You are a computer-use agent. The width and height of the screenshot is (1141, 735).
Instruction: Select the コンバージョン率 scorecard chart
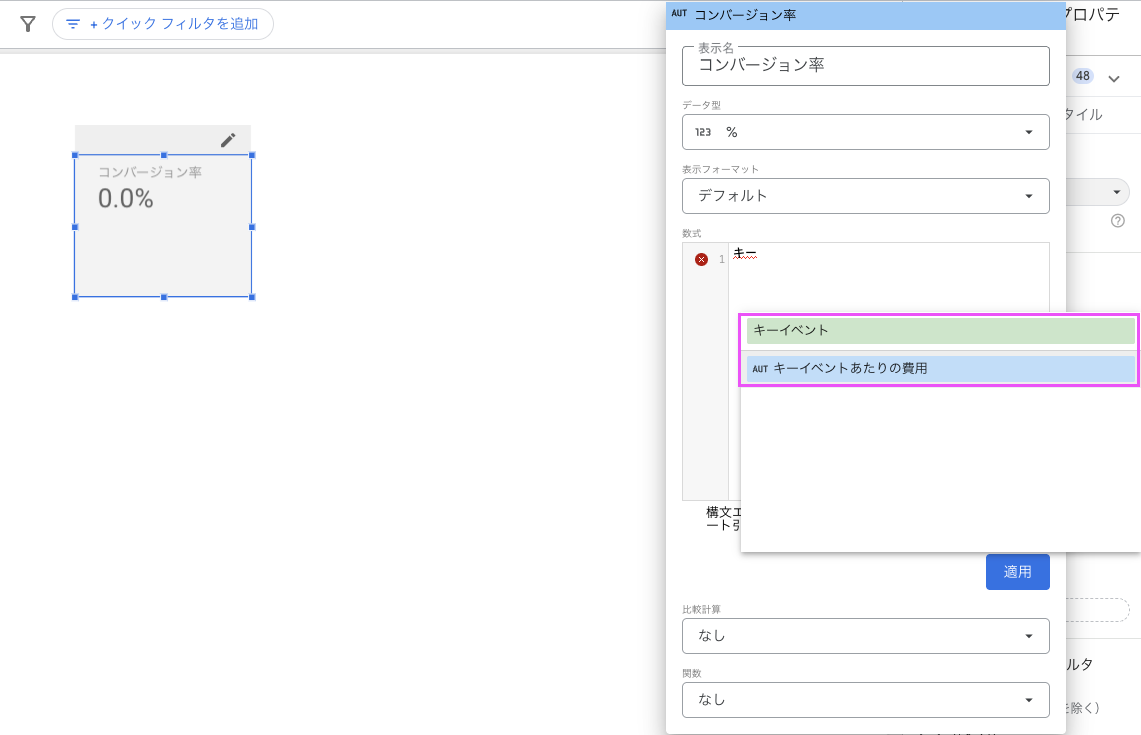coord(163,226)
